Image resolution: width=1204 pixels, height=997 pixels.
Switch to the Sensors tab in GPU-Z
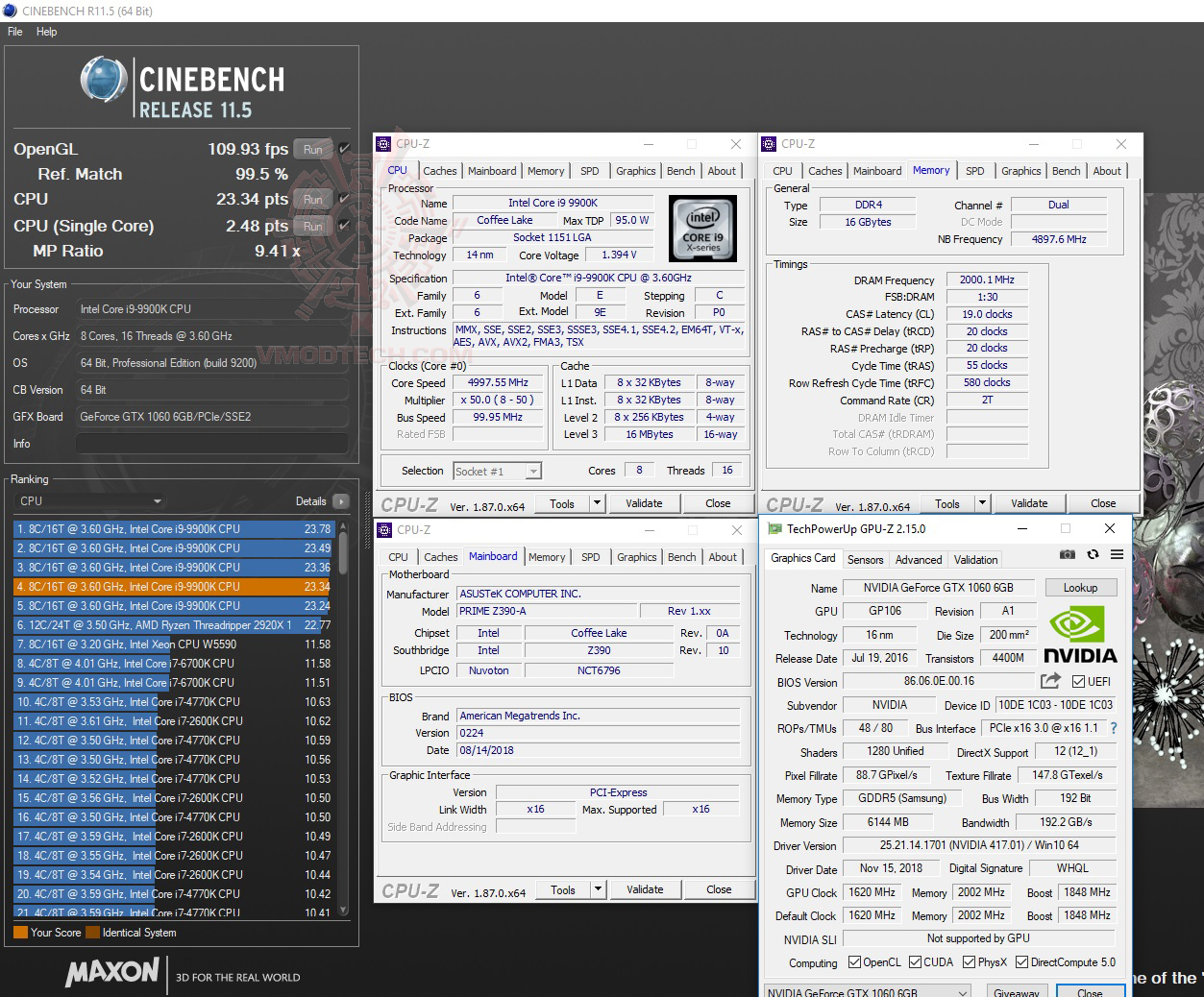coord(865,559)
